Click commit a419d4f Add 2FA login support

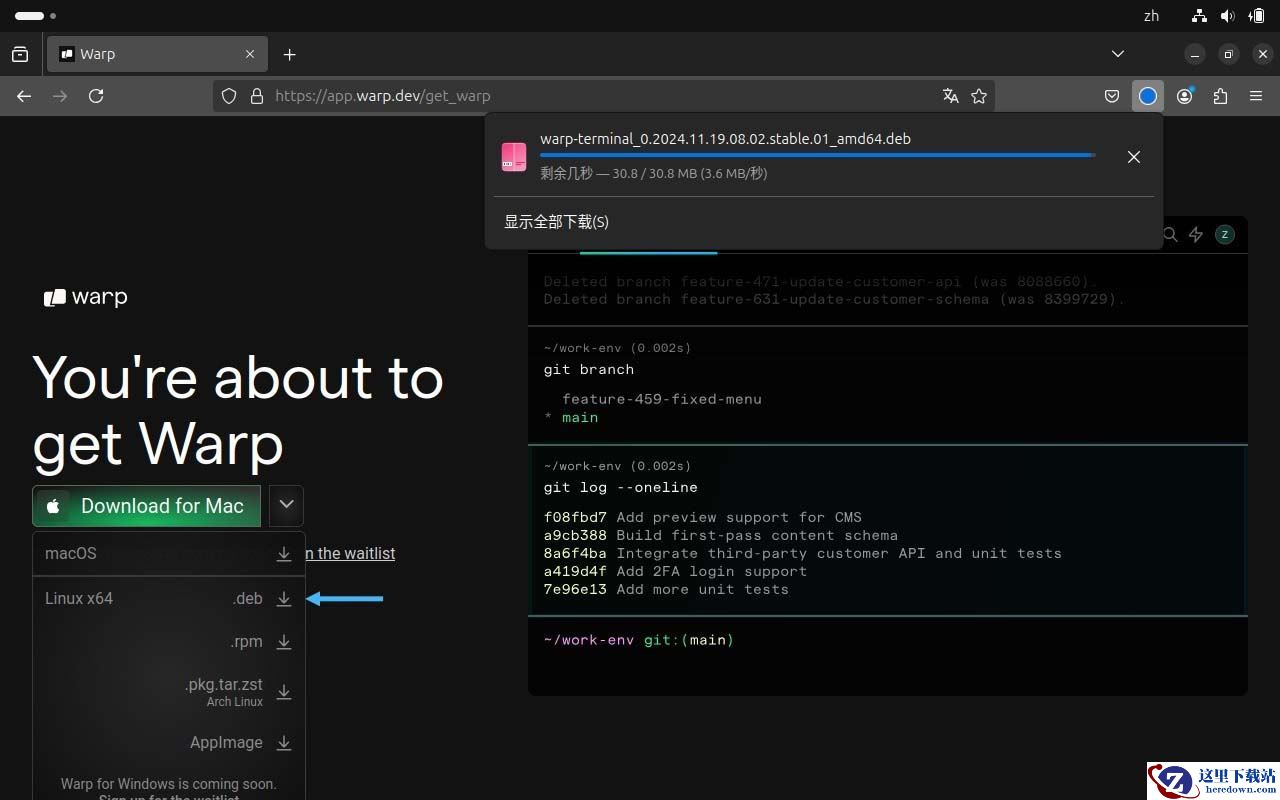pyautogui.click(x=675, y=571)
